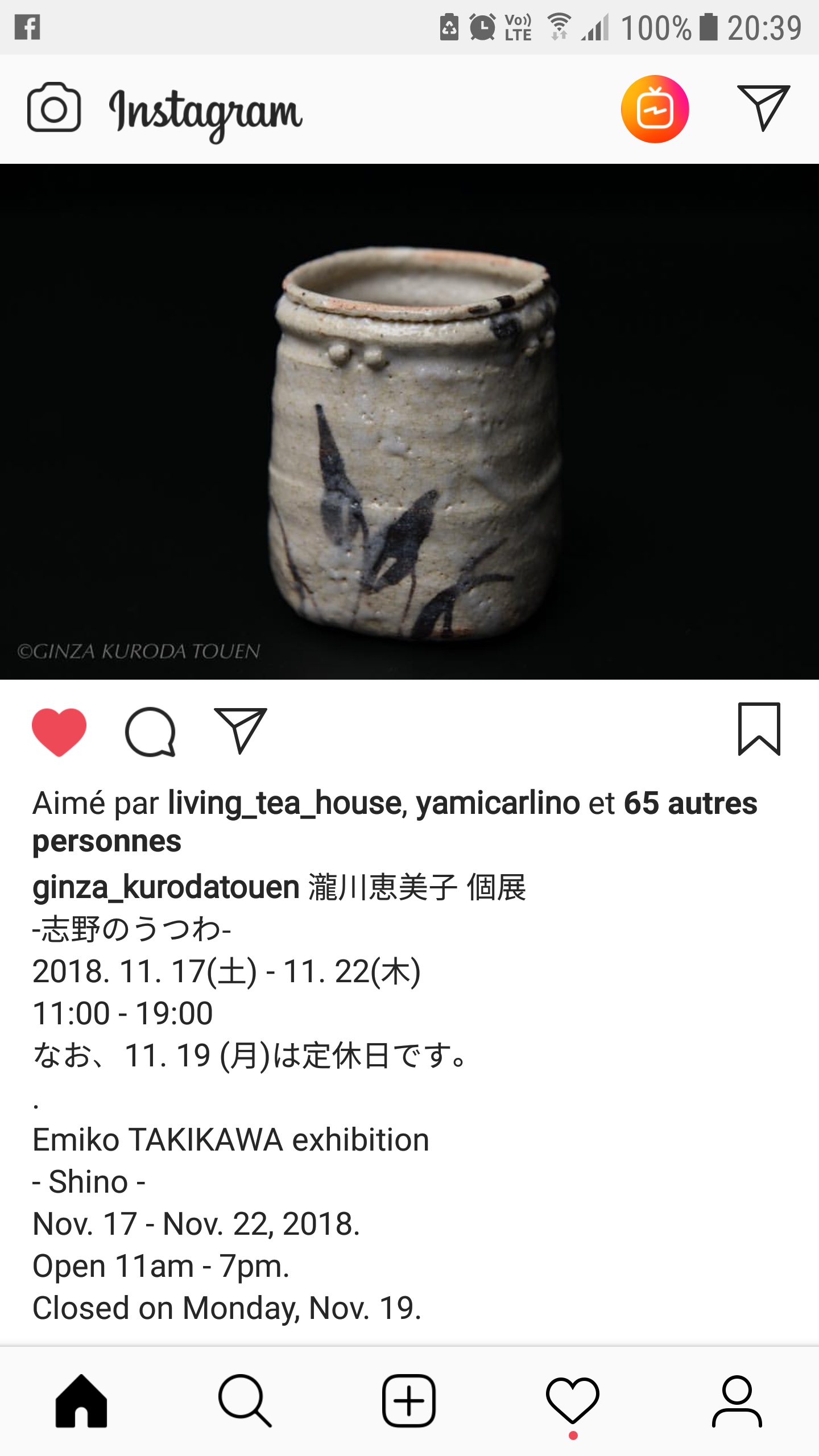
Task: Open direct messages paper plane icon
Action: (763, 107)
